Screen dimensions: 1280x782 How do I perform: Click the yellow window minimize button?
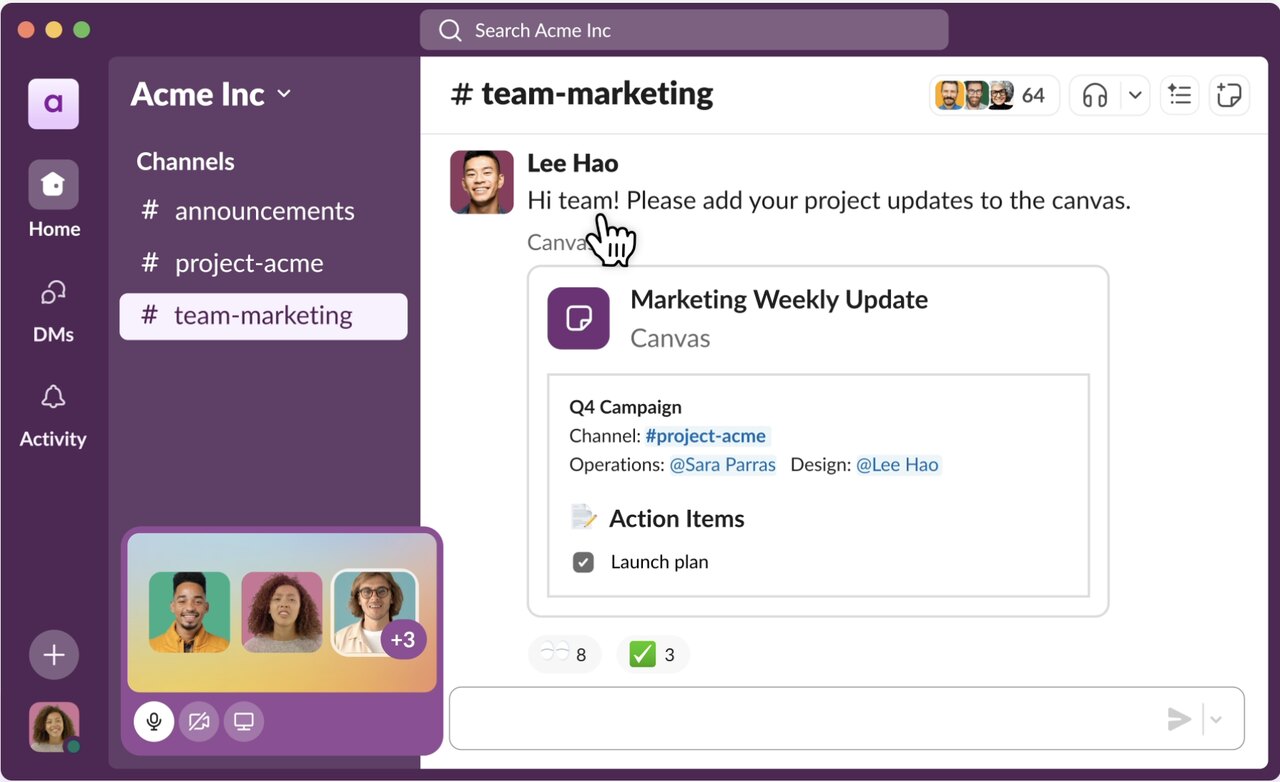(54, 30)
